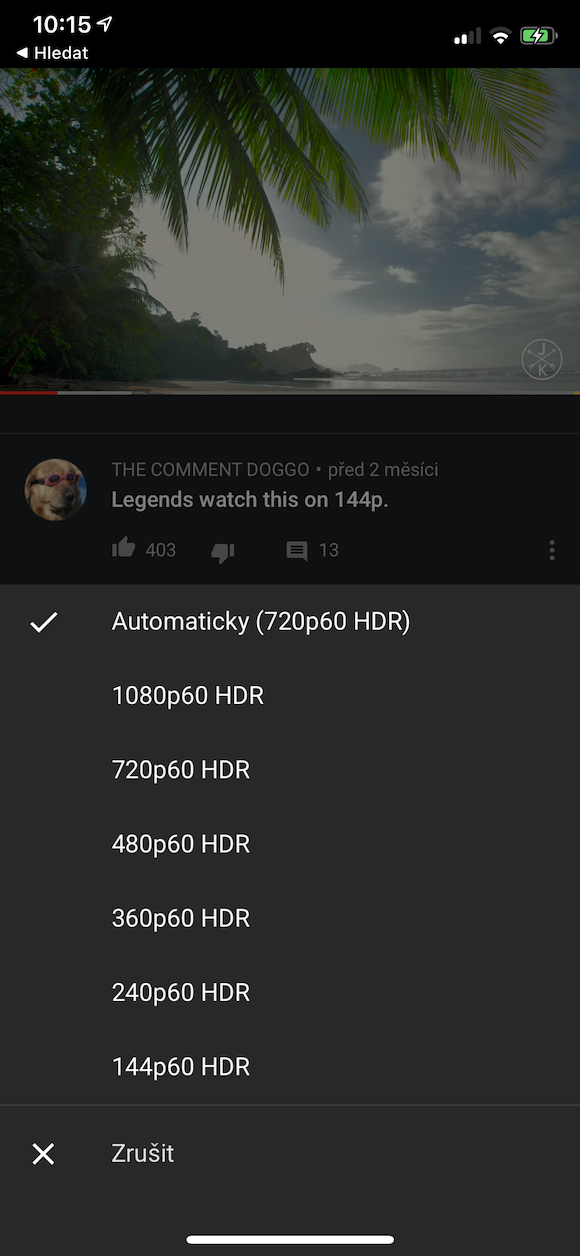Image resolution: width=580 pixels, height=1256 pixels.
Task: Choose 1080p60 HDR quality
Action: tap(290, 696)
